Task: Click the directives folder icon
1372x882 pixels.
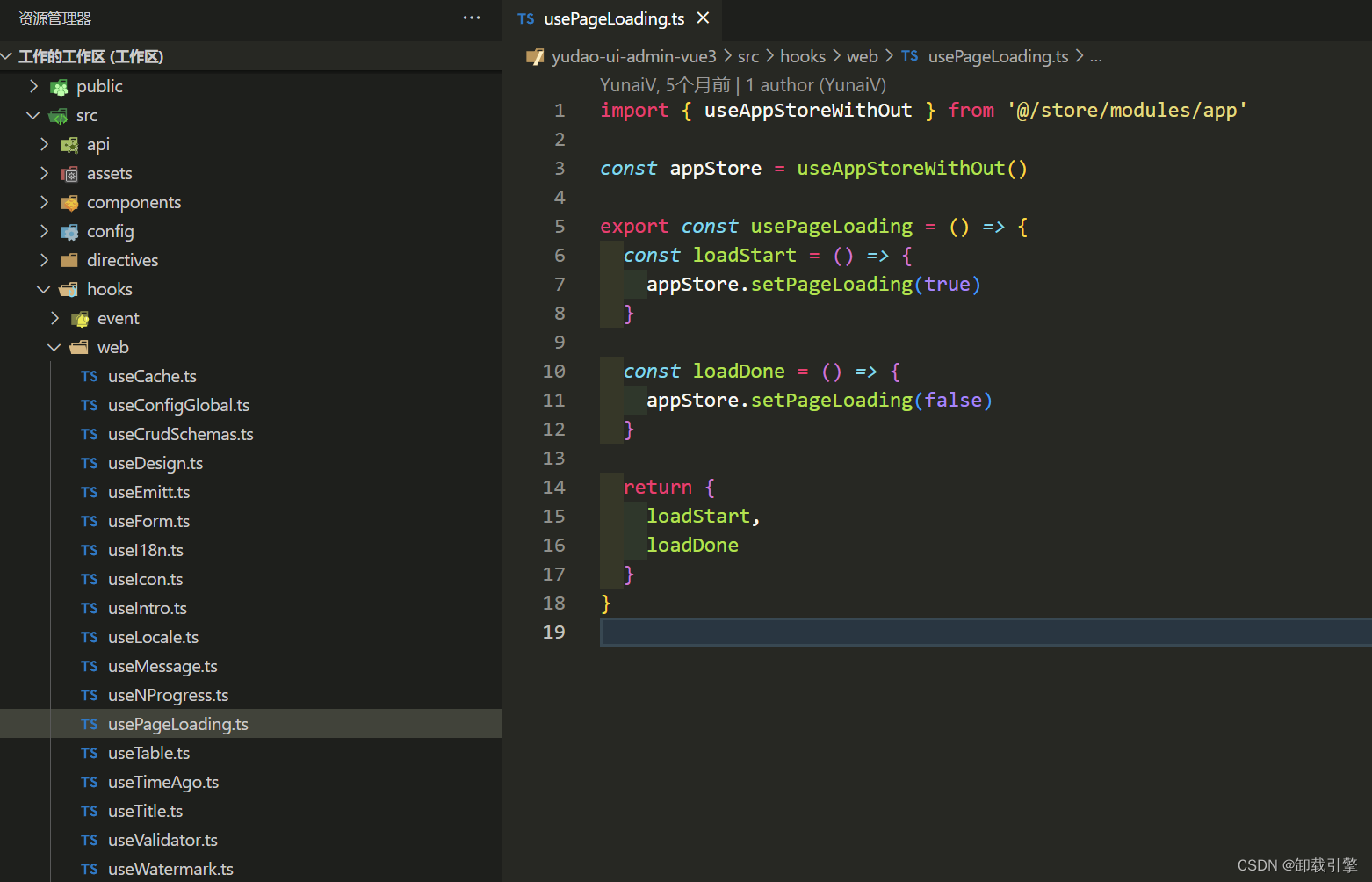Action: (69, 261)
